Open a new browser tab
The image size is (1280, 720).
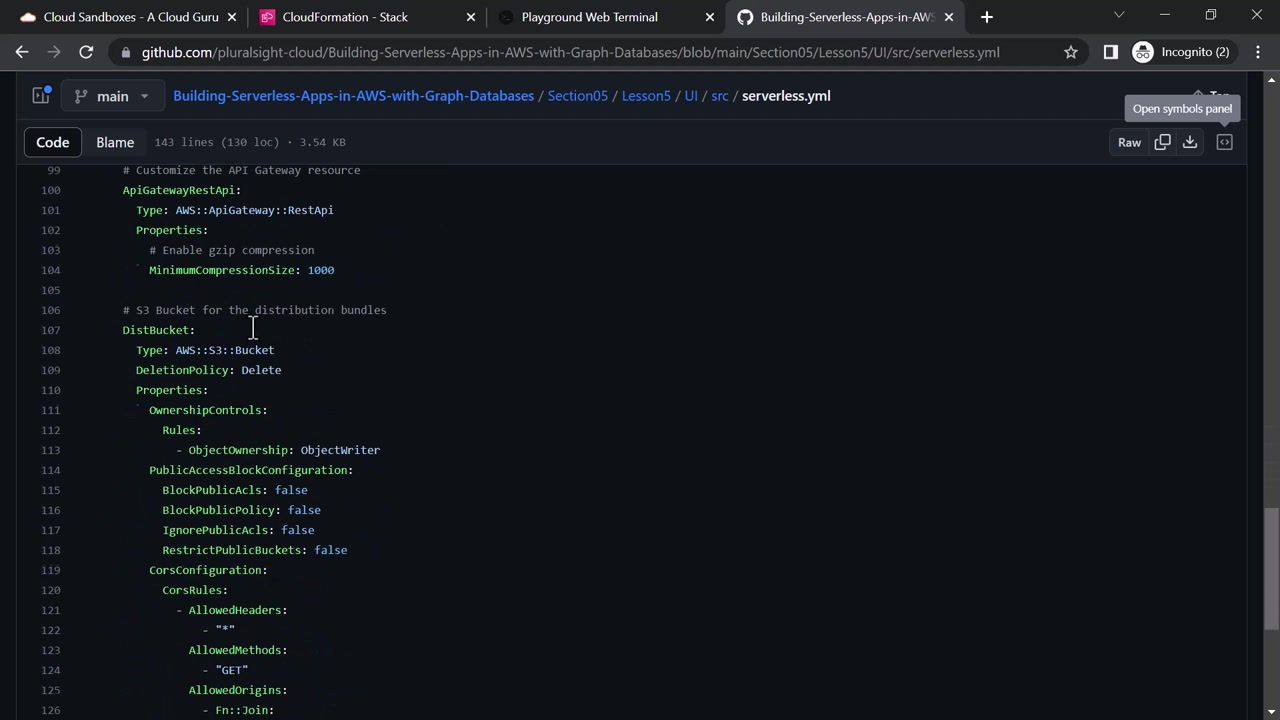click(987, 17)
